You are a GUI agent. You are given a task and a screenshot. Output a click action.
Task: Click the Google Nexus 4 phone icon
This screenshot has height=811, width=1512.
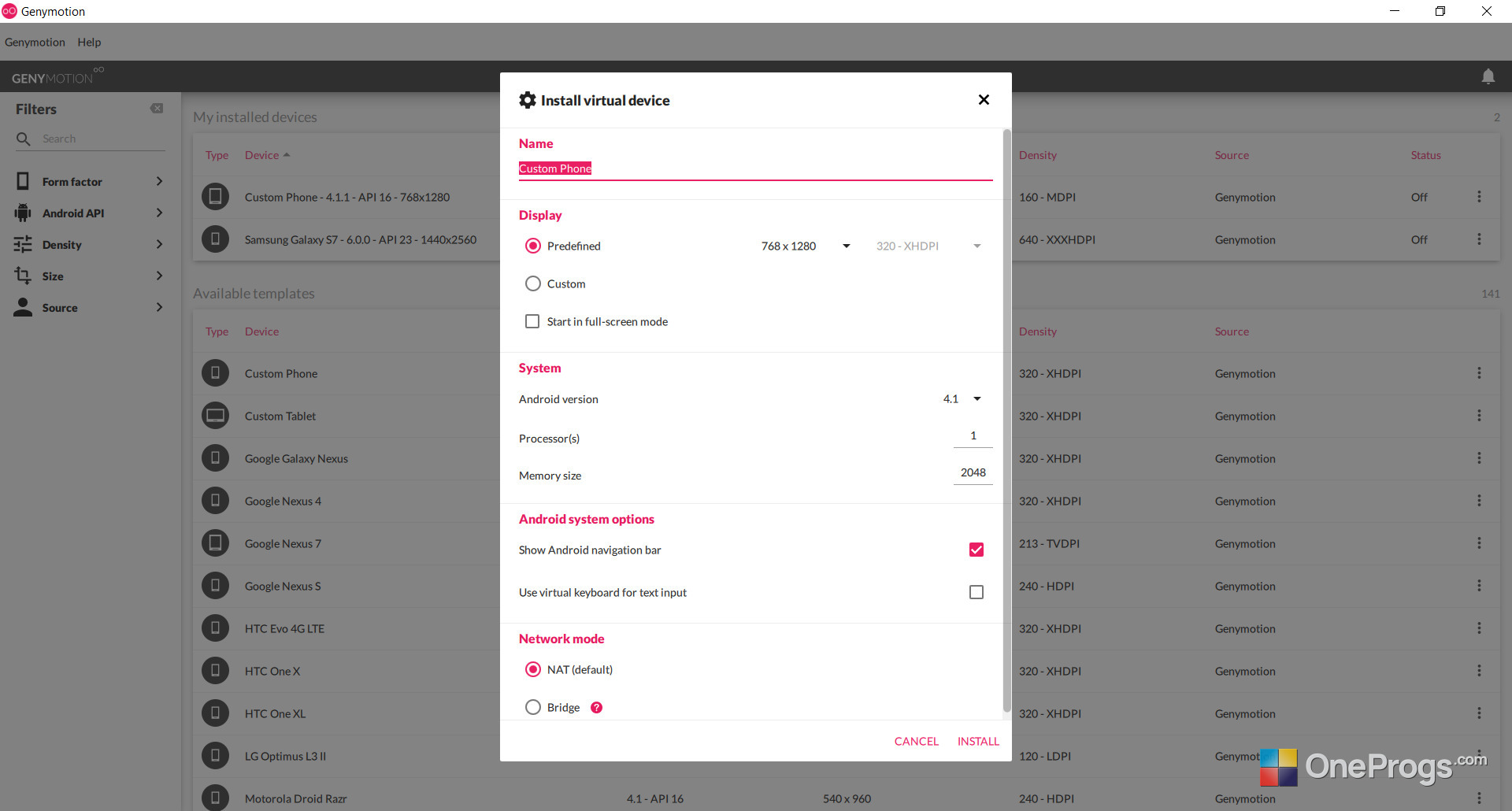tap(215, 500)
